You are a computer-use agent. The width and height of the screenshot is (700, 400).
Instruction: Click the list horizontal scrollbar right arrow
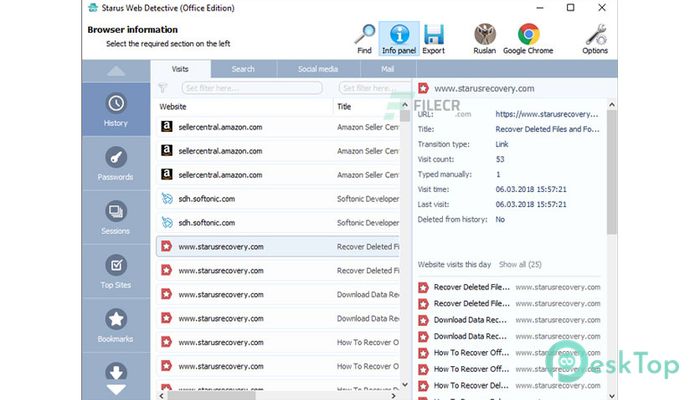(x=393, y=396)
